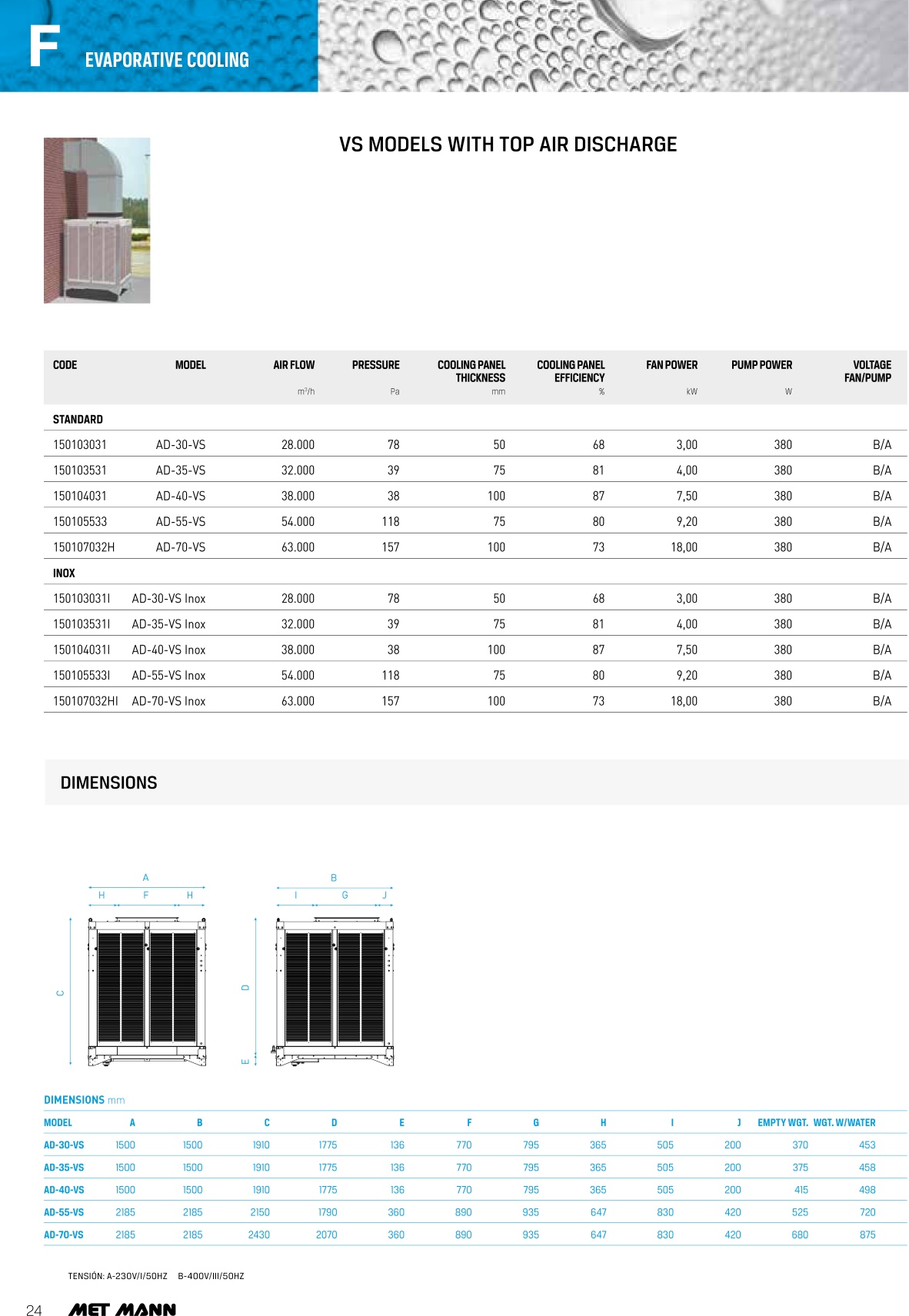This screenshot has height=1316, width=909.
Task: Click code 150104031
Action: tap(80, 497)
